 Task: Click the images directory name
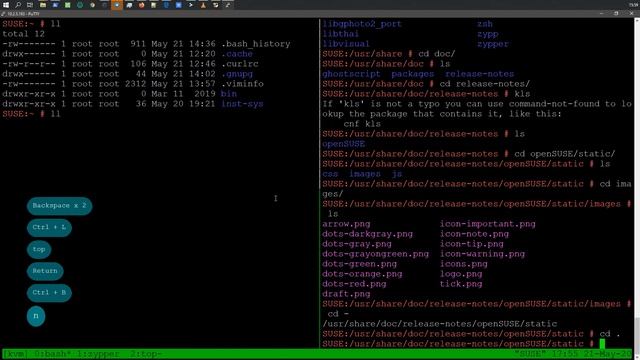(x=365, y=174)
